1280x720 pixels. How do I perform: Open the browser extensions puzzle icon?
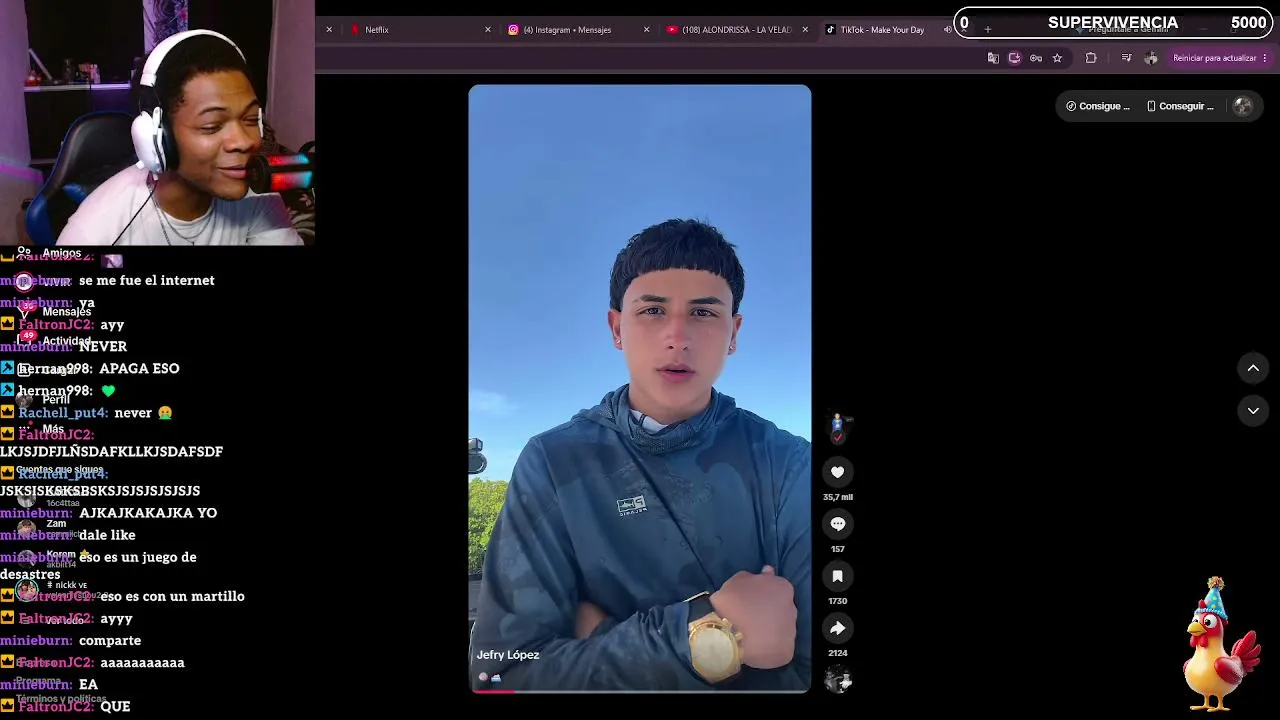(x=1091, y=58)
